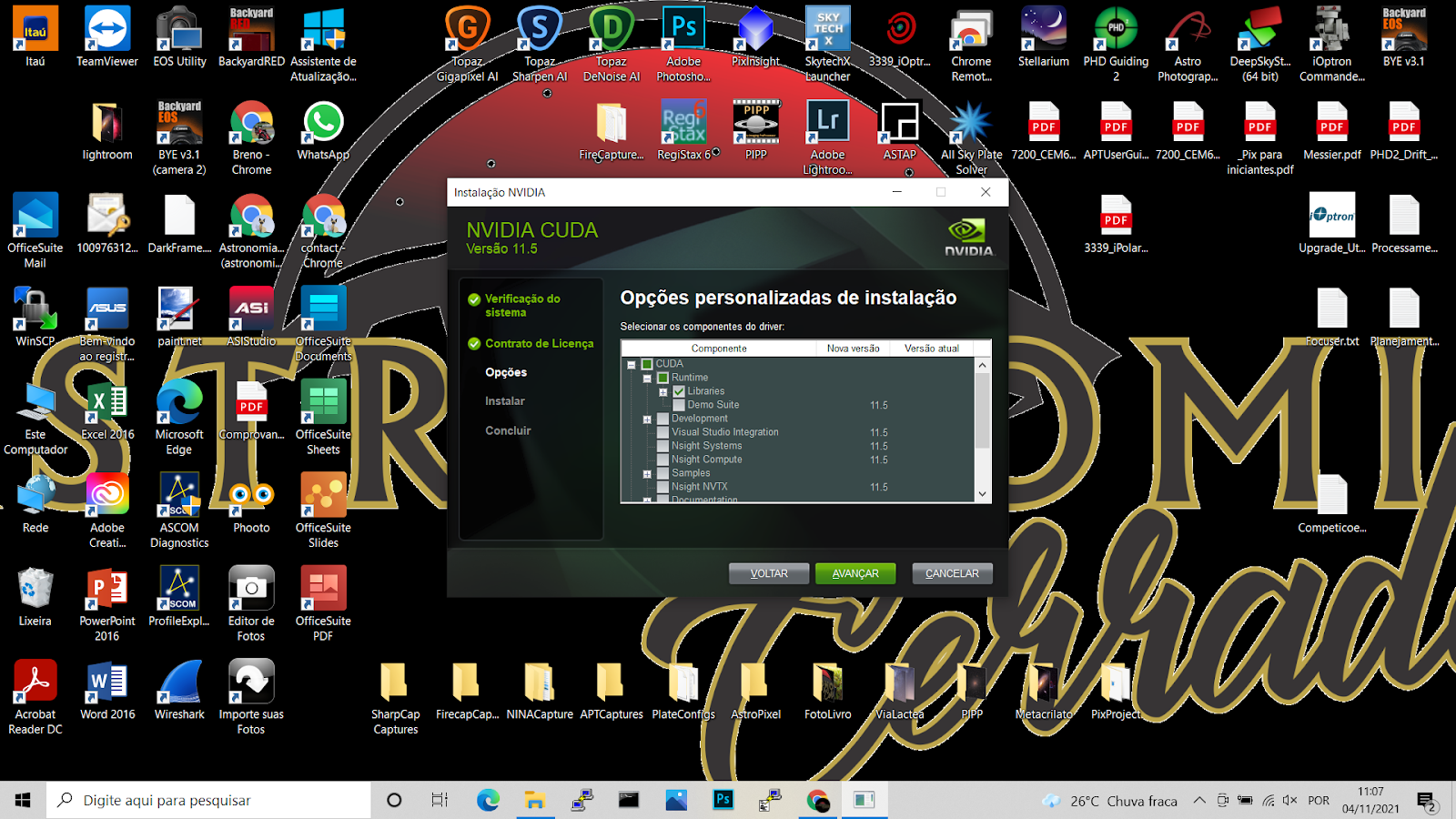Click the Versão atual column header
This screenshot has width=1456, height=819.
[x=932, y=349]
